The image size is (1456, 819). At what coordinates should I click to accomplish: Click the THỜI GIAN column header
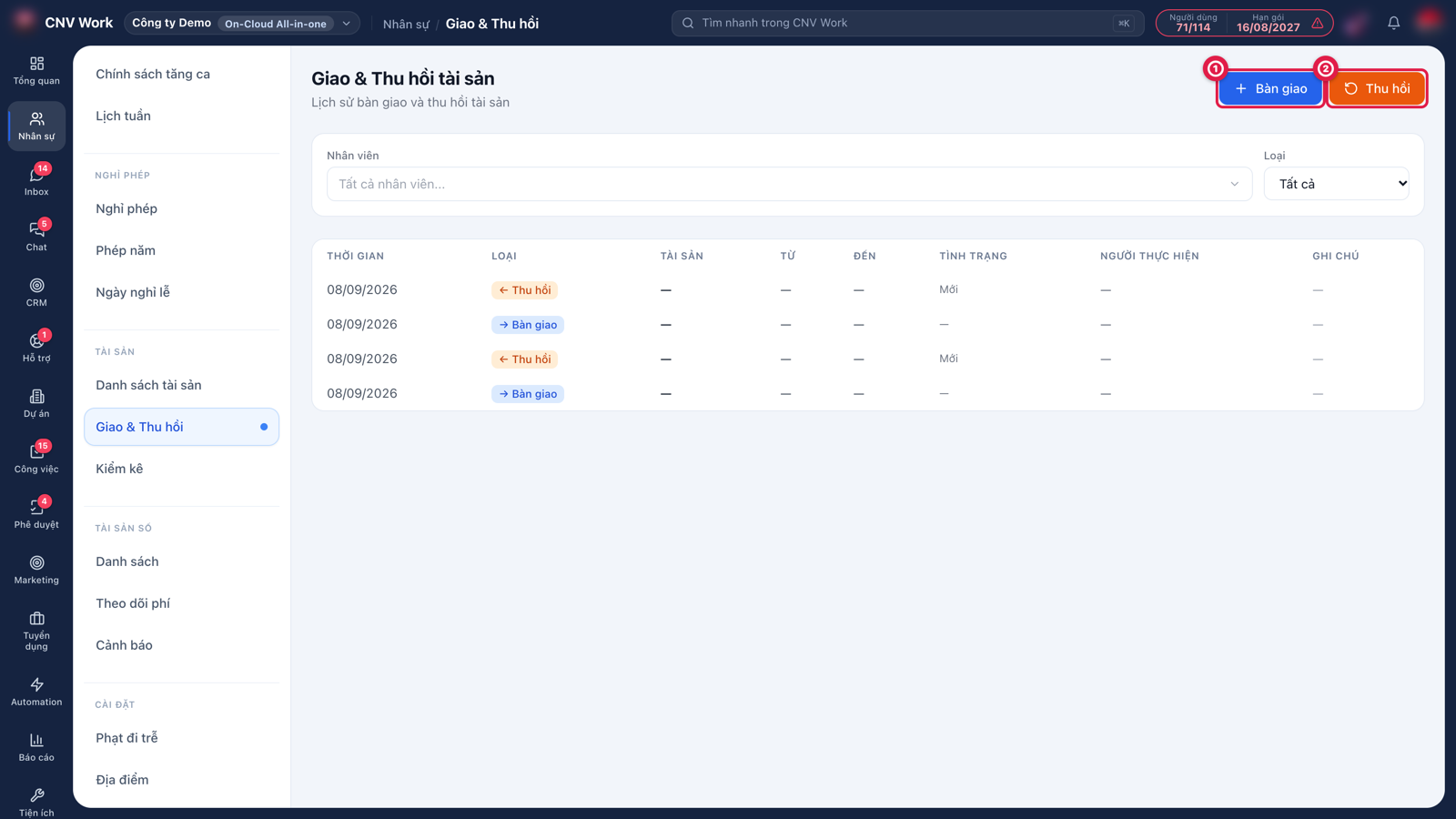tap(355, 256)
